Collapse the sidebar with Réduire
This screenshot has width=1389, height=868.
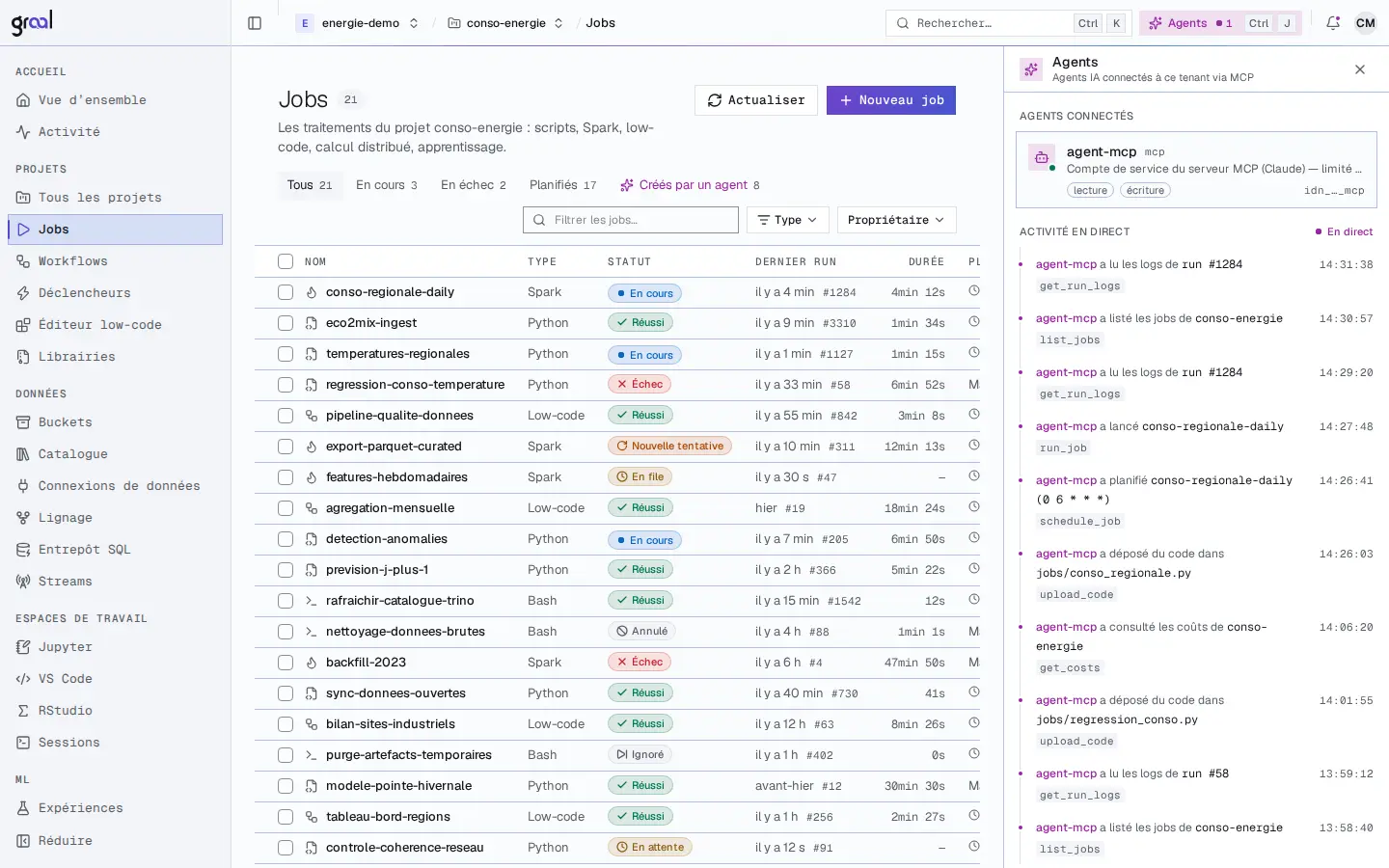[x=116, y=841]
